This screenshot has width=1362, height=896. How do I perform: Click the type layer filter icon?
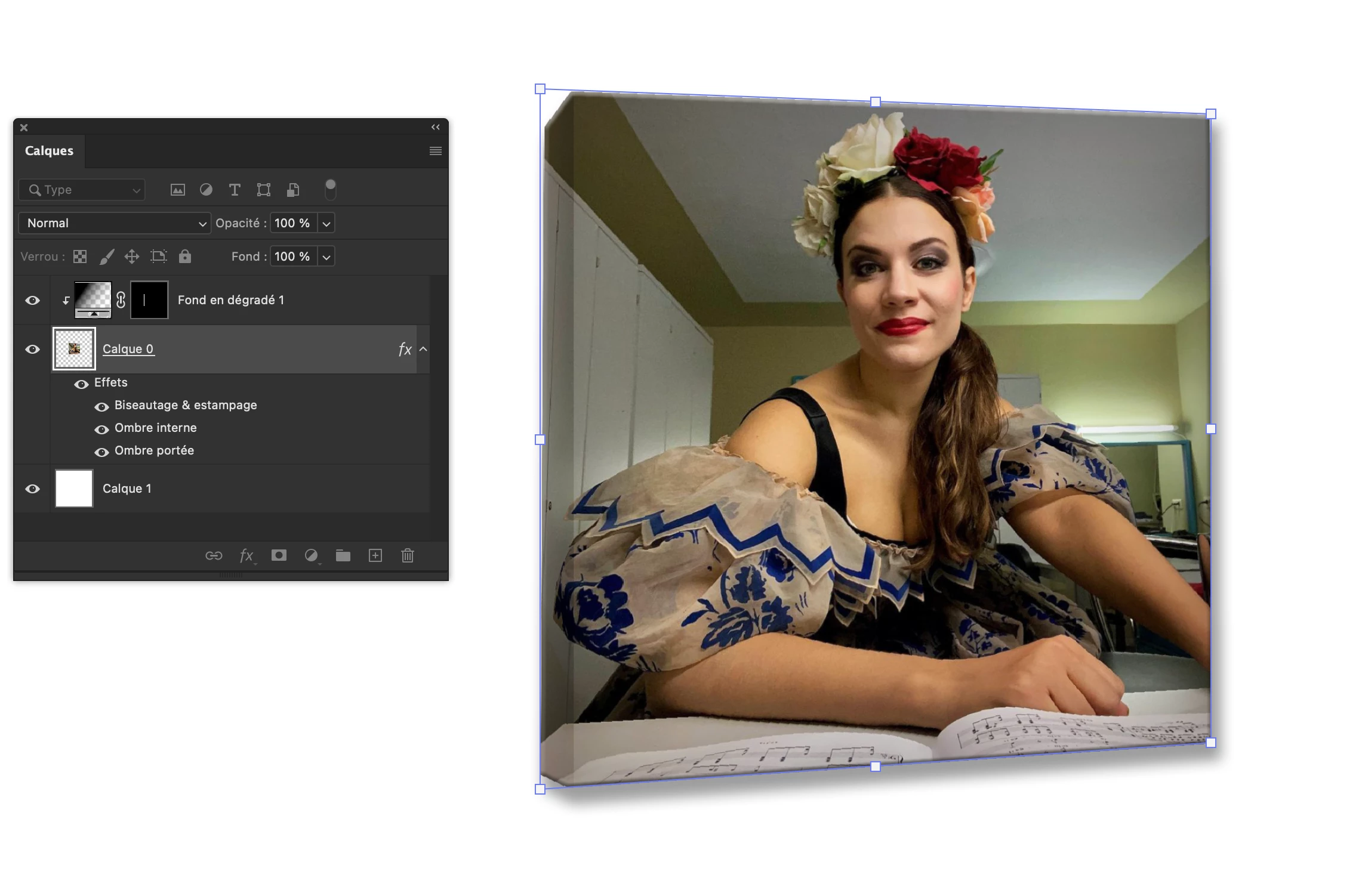pos(235,190)
